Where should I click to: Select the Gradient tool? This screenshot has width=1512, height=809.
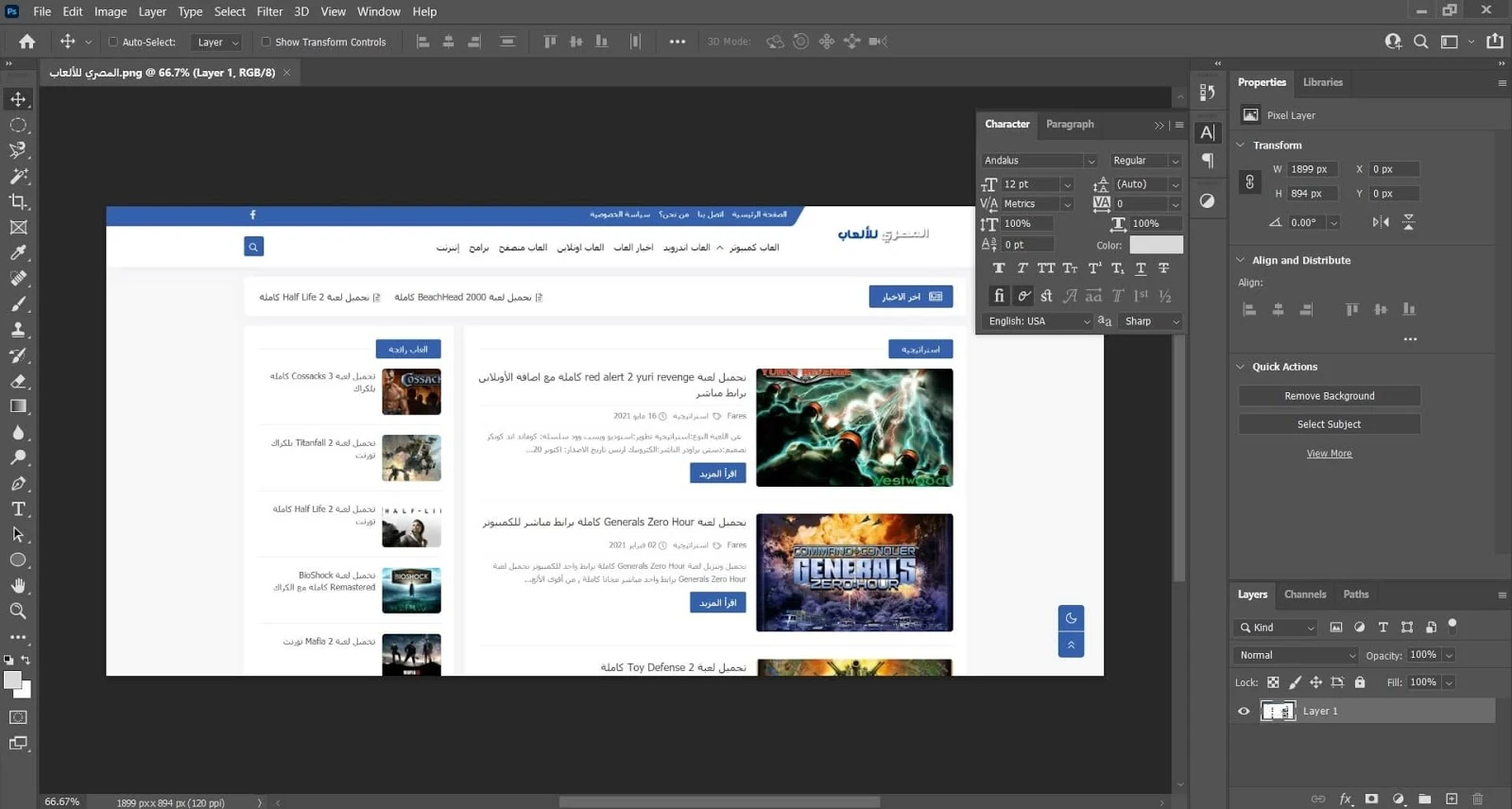pyautogui.click(x=18, y=406)
